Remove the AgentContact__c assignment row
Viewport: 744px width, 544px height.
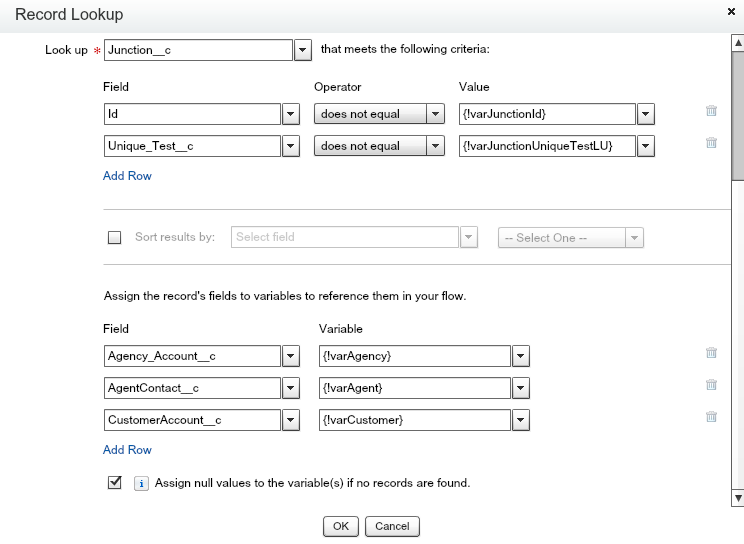coord(711,385)
